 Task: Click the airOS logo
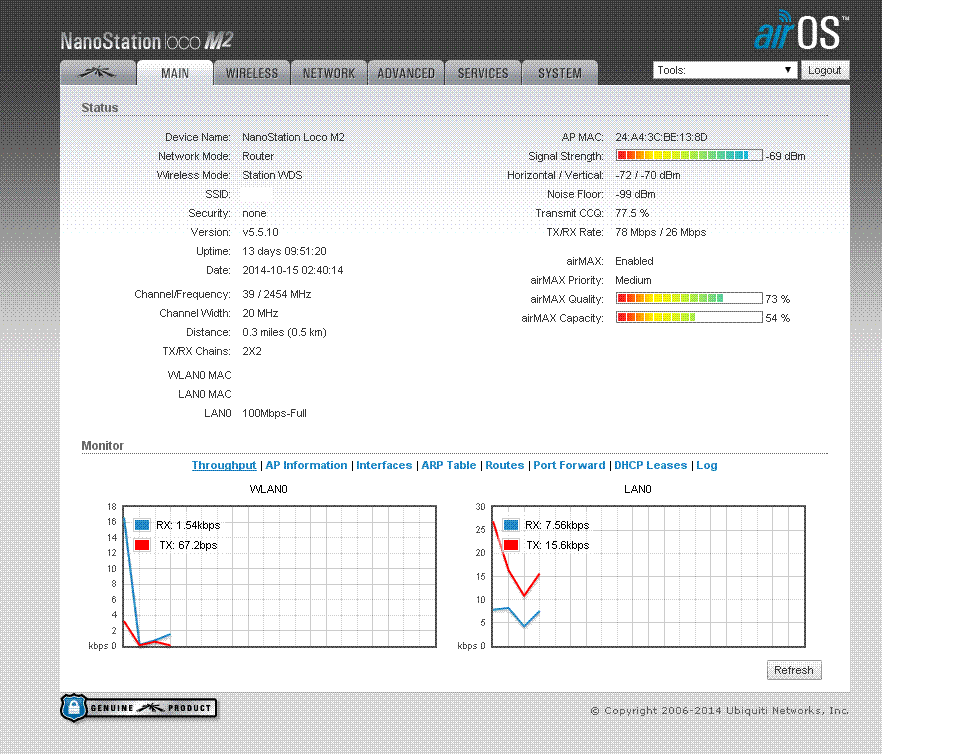(801, 31)
